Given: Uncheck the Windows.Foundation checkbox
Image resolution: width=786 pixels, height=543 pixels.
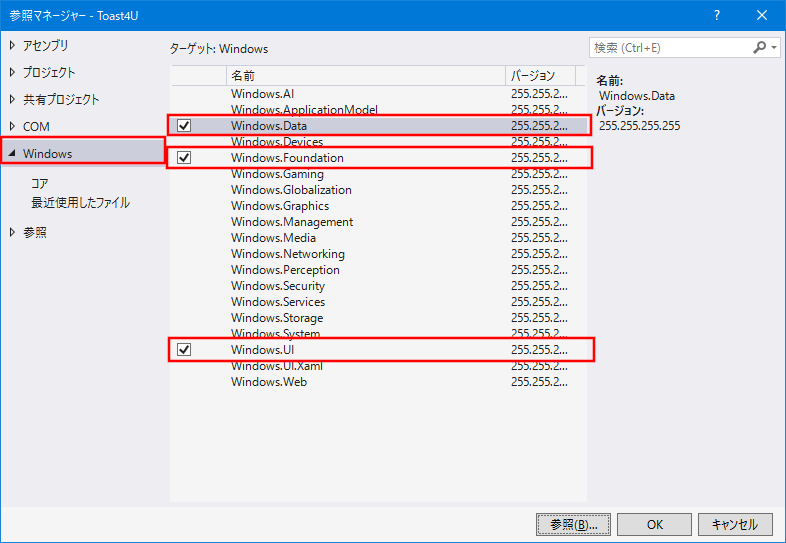Looking at the screenshot, I should point(184,158).
